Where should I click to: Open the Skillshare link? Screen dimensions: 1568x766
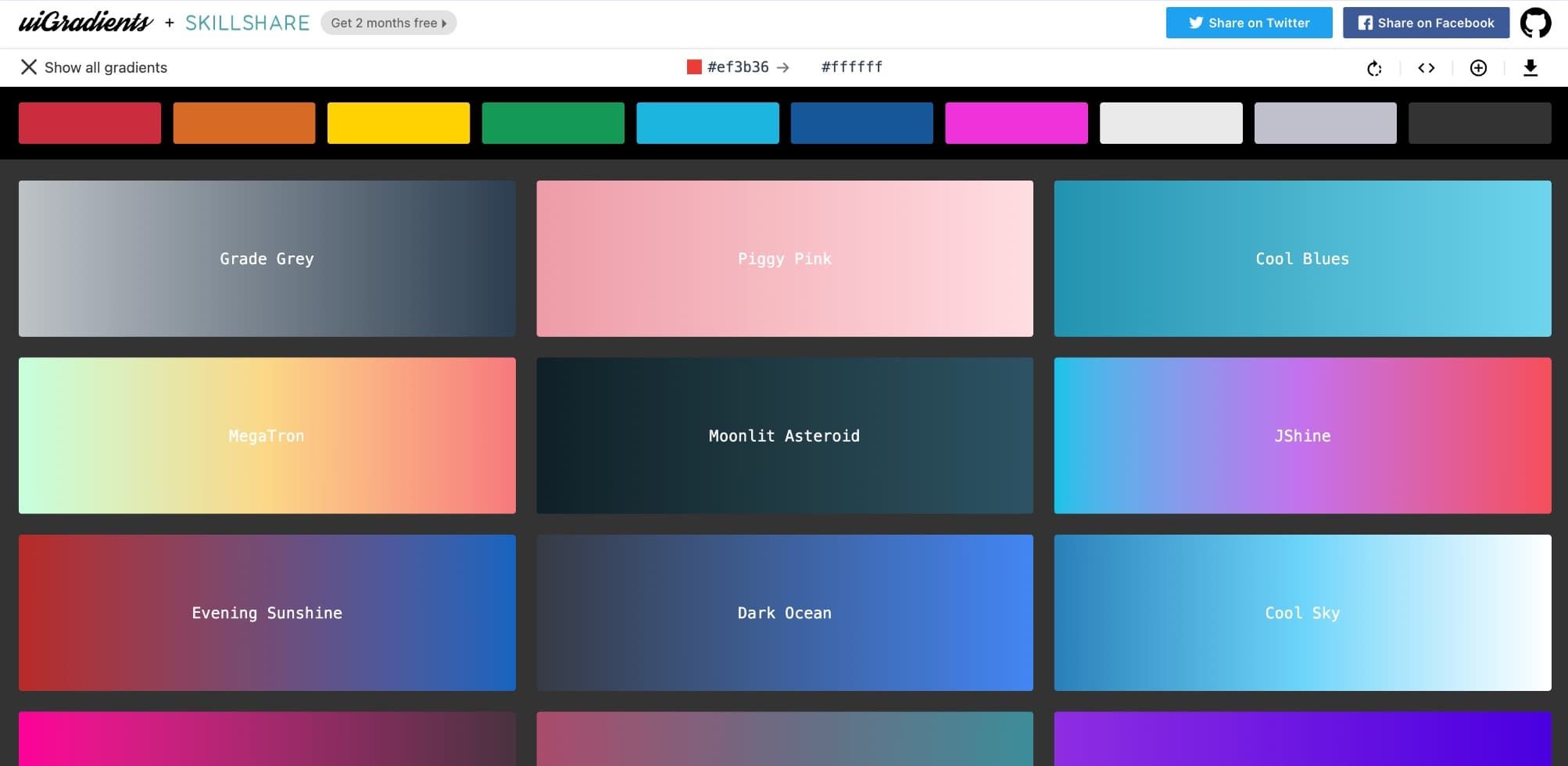247,23
